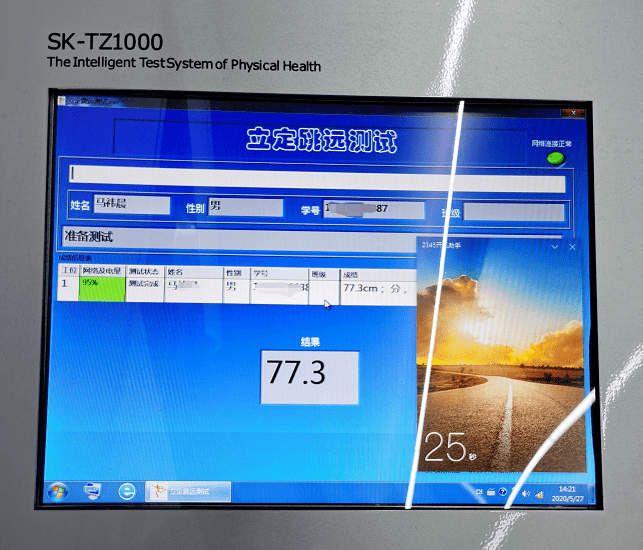
Task: Click the 班级 class field
Action: pyautogui.click(x=514, y=212)
